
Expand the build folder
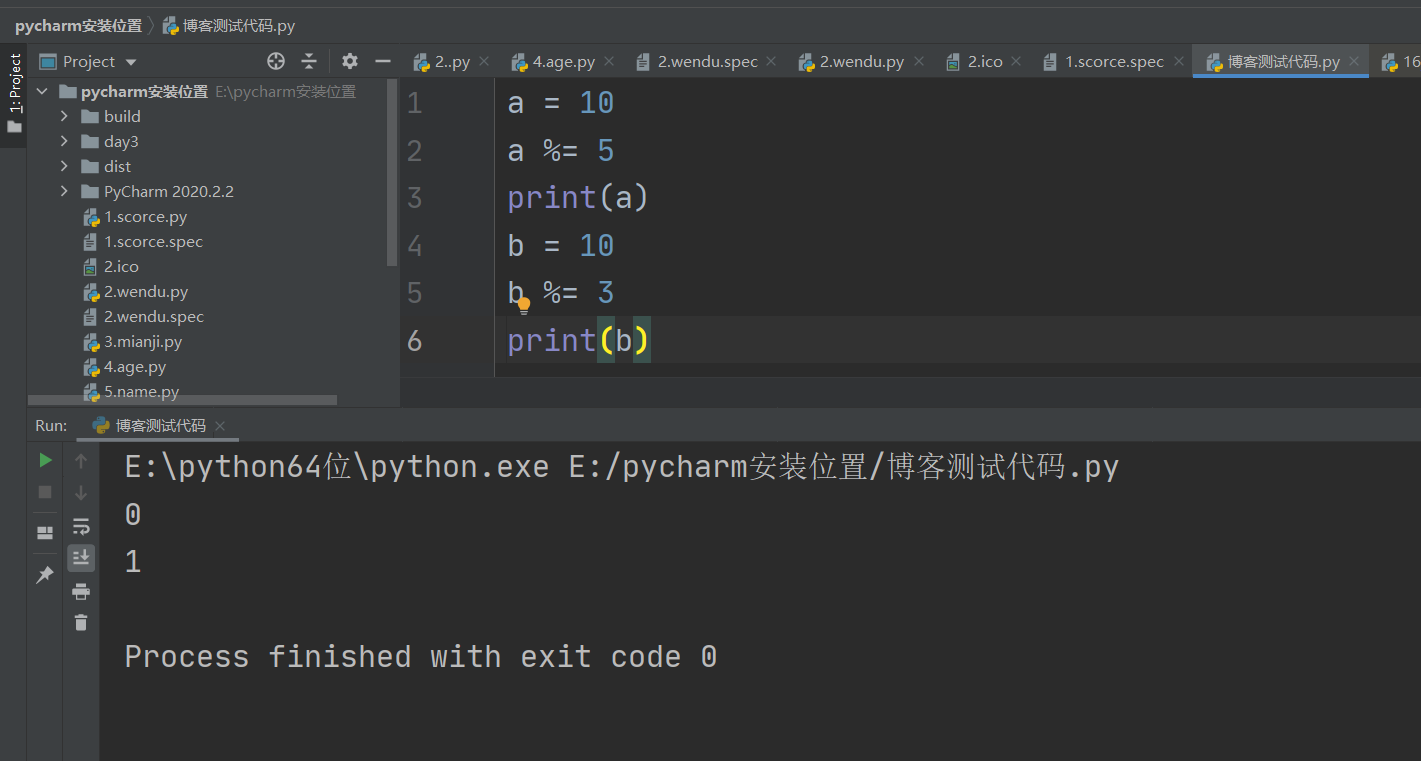click(x=65, y=116)
